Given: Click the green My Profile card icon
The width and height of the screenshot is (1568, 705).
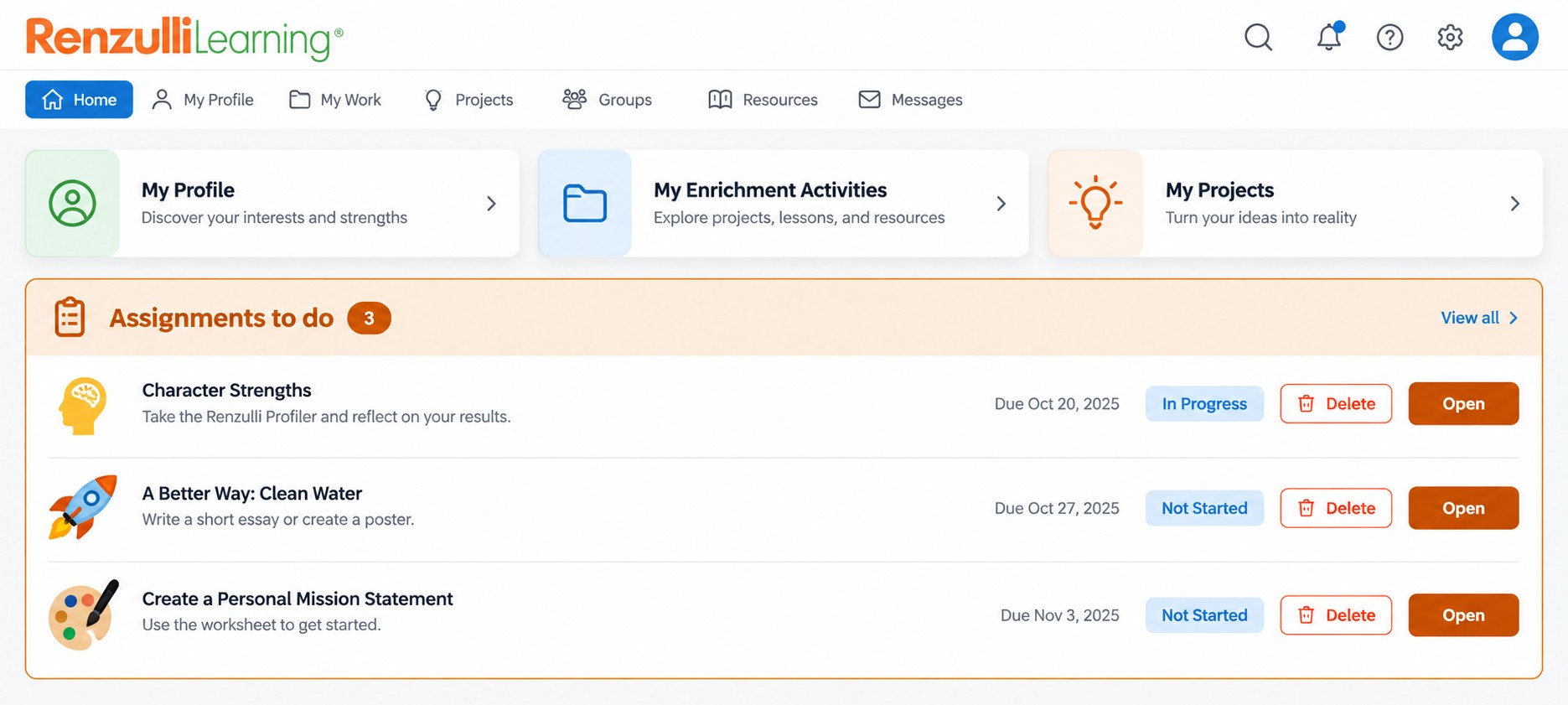Looking at the screenshot, I should pyautogui.click(x=72, y=203).
